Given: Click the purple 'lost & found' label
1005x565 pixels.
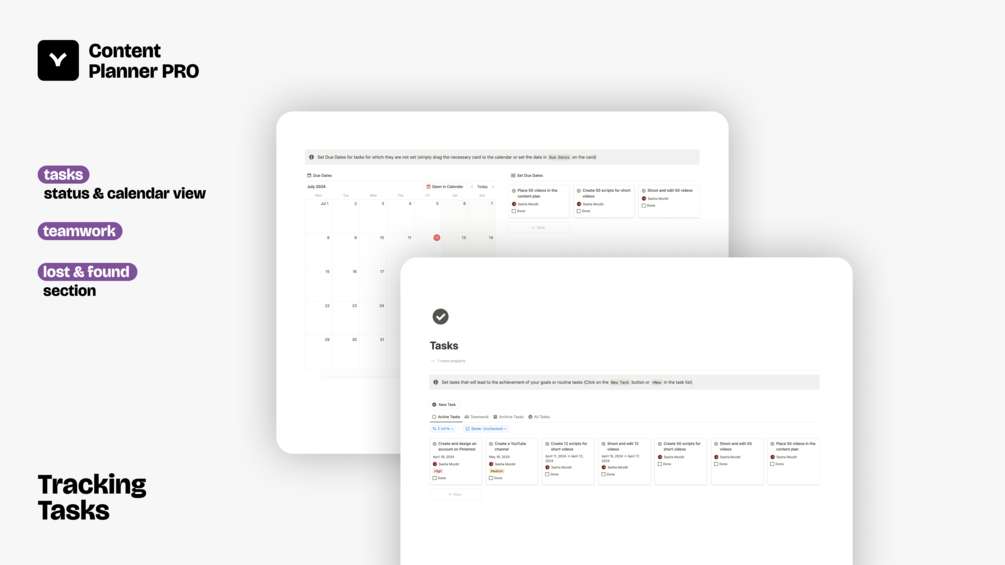Looking at the screenshot, I should (87, 272).
